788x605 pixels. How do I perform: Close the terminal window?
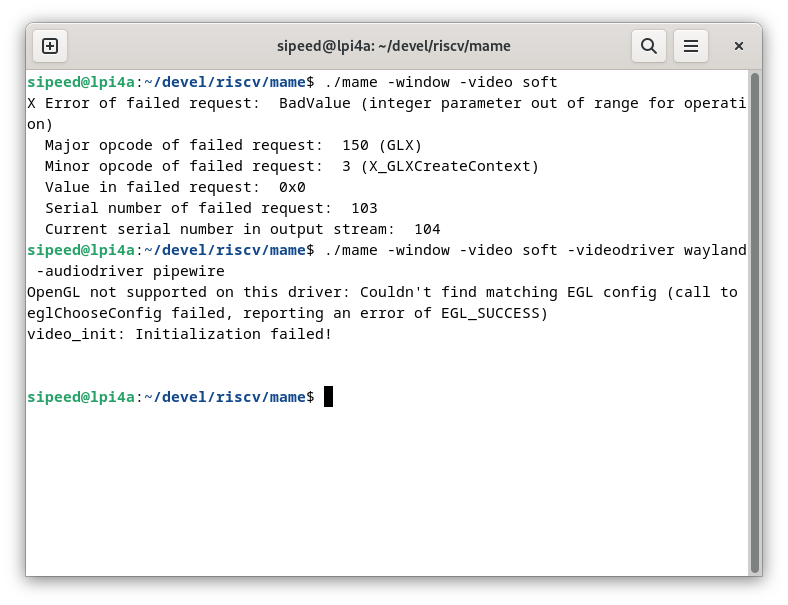click(x=739, y=46)
